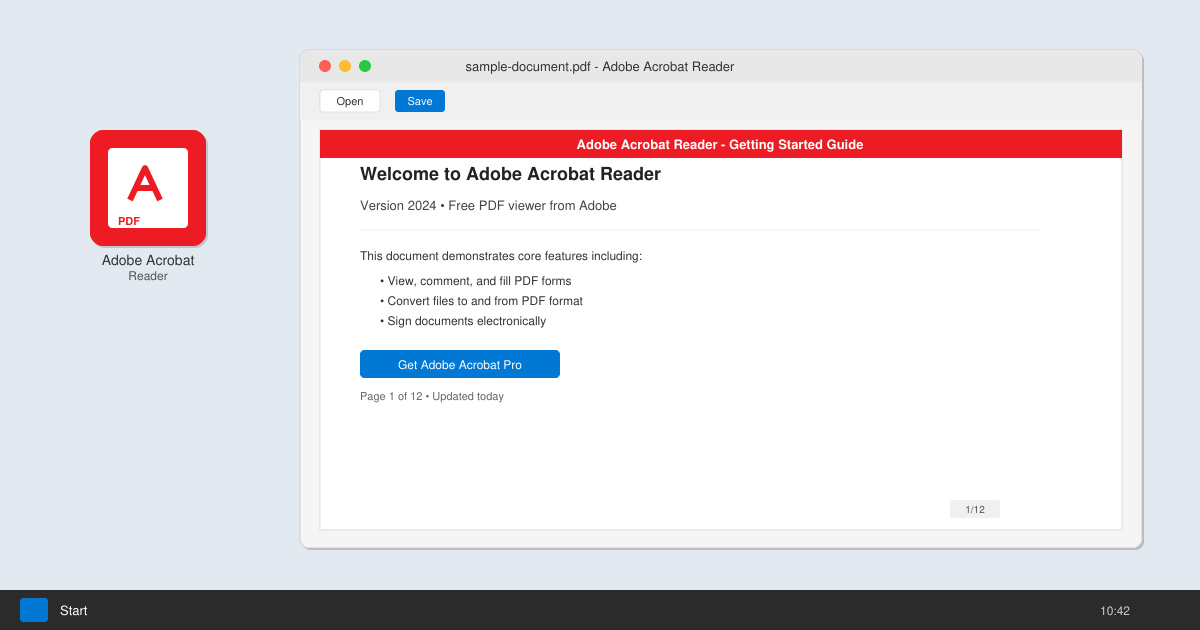Click the blue Start icon on taskbar
Screen dimensions: 1200x630
tap(34, 610)
